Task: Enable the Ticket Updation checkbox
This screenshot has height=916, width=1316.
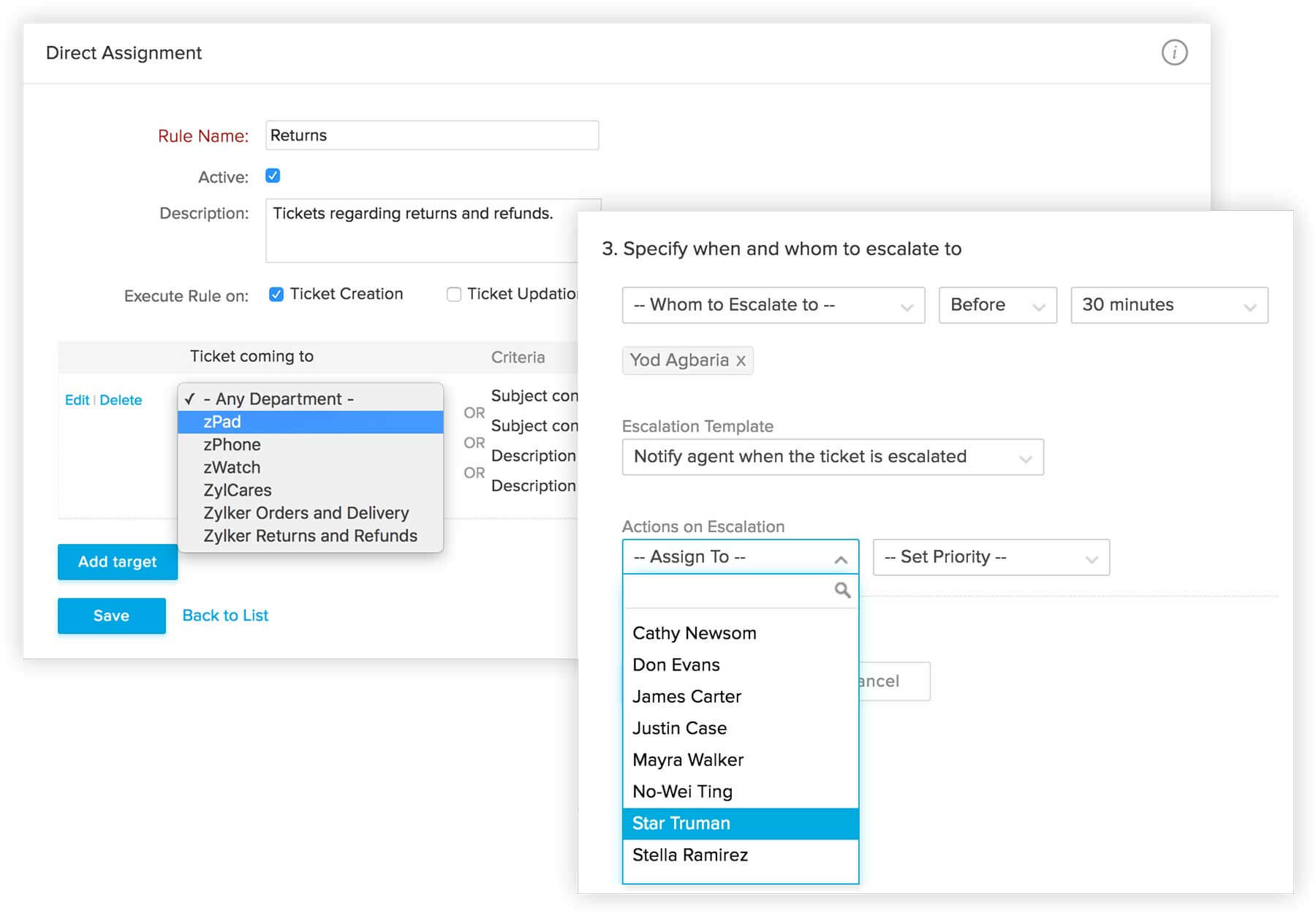Action: (x=455, y=294)
